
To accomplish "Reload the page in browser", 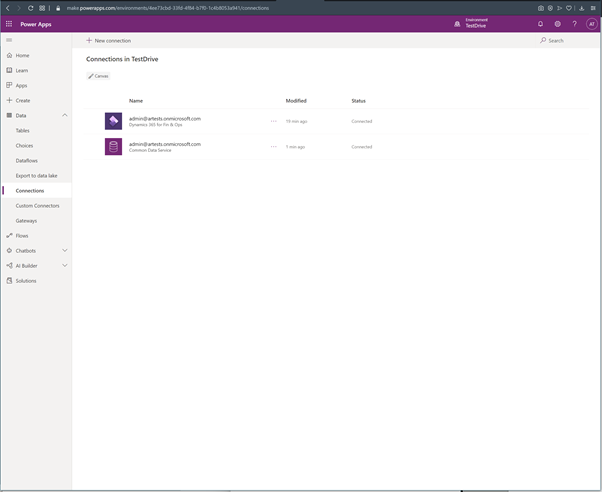I will pos(30,8).
